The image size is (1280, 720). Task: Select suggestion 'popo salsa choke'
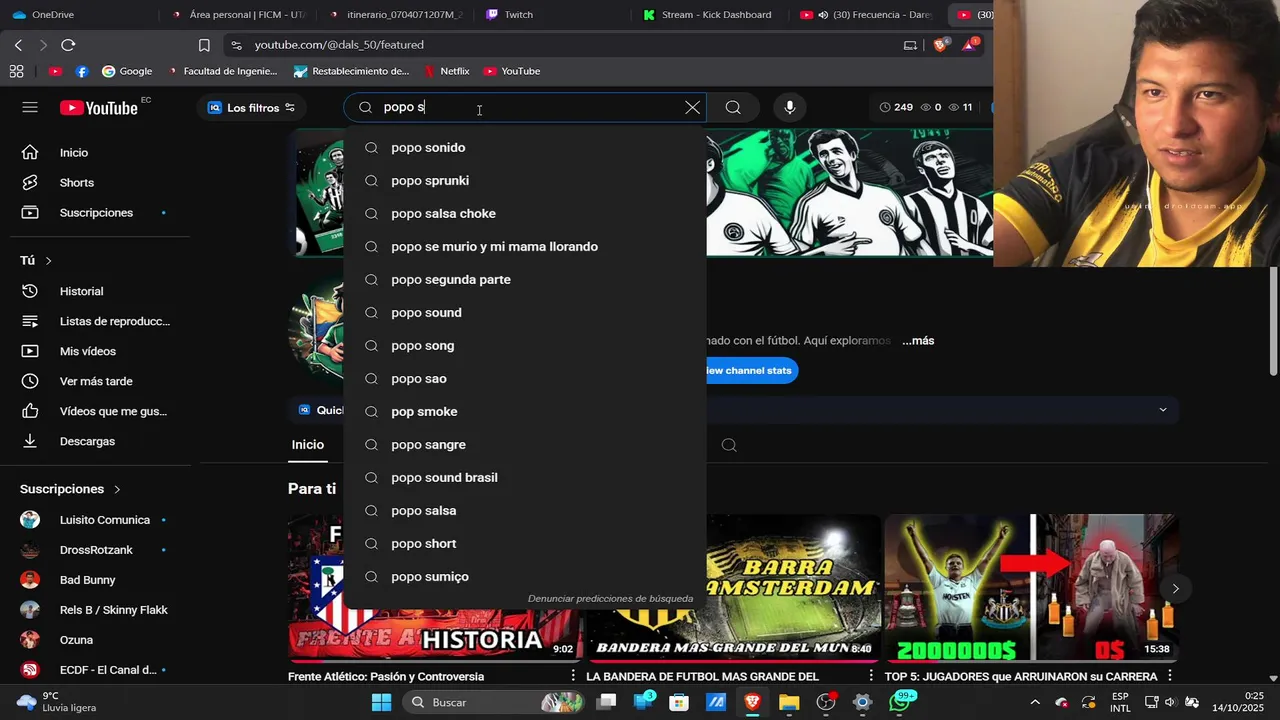coord(525,214)
